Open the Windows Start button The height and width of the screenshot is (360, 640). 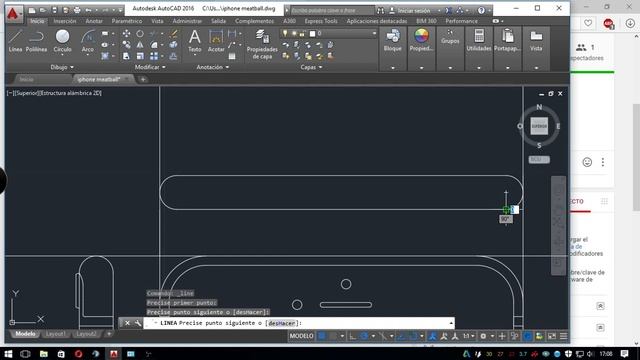[8, 353]
